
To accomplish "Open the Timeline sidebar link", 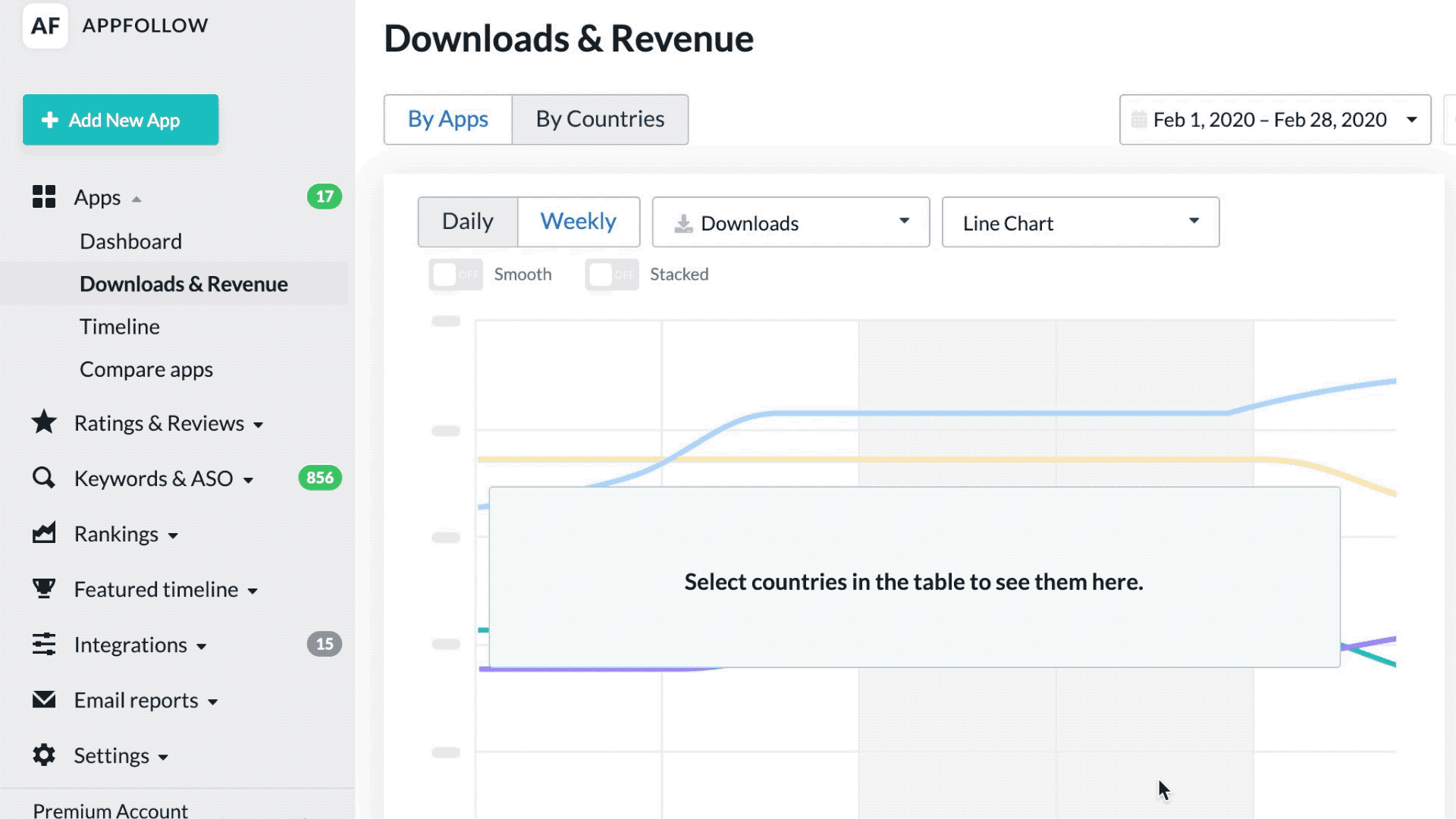I will [x=120, y=327].
